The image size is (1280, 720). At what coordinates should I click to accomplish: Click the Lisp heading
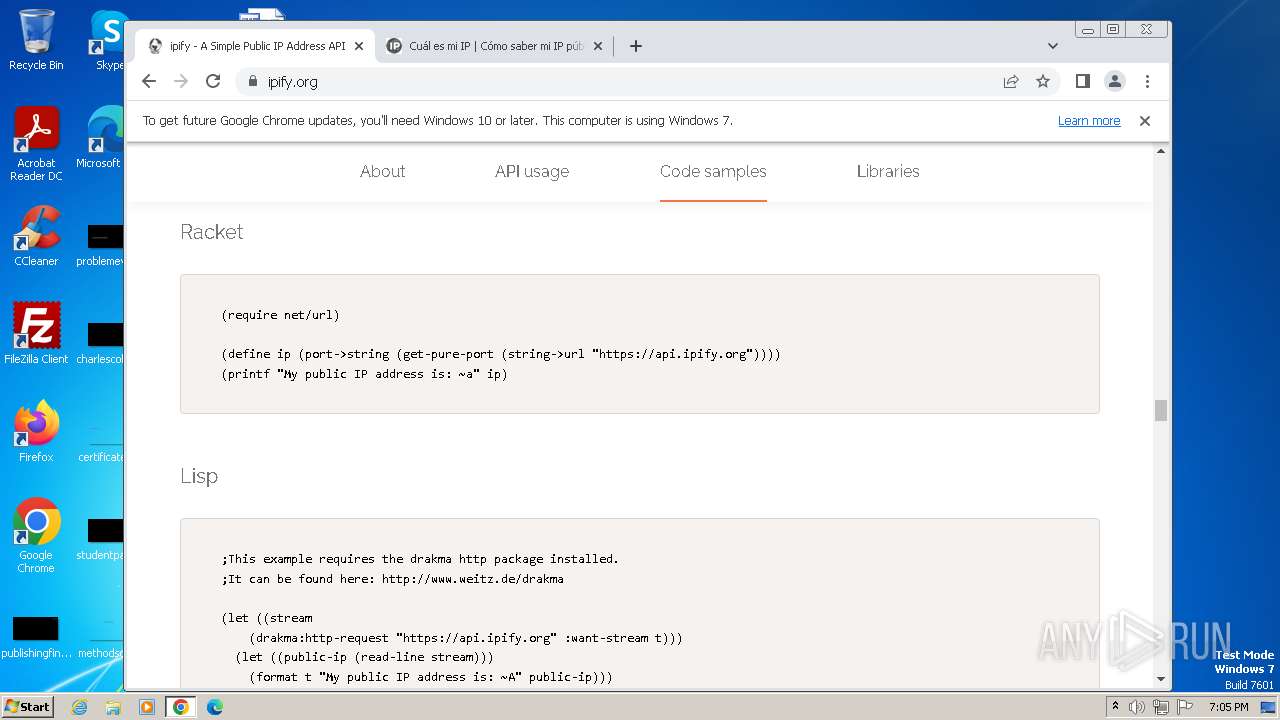199,476
